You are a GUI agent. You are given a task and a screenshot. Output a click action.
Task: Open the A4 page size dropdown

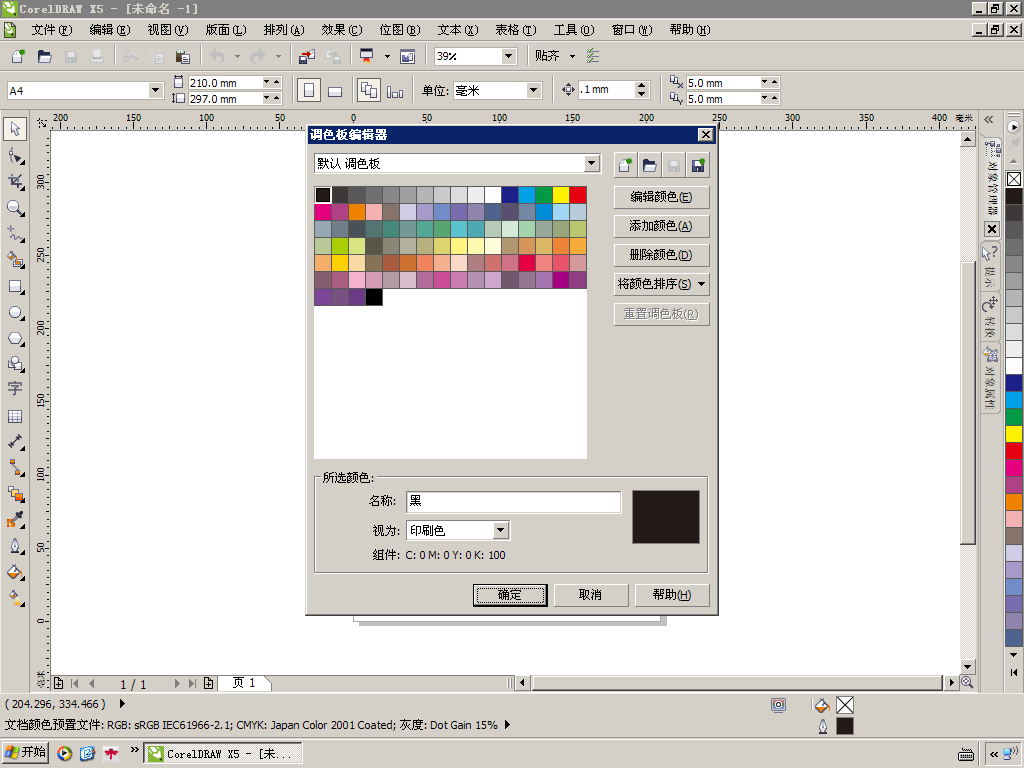[x=155, y=90]
